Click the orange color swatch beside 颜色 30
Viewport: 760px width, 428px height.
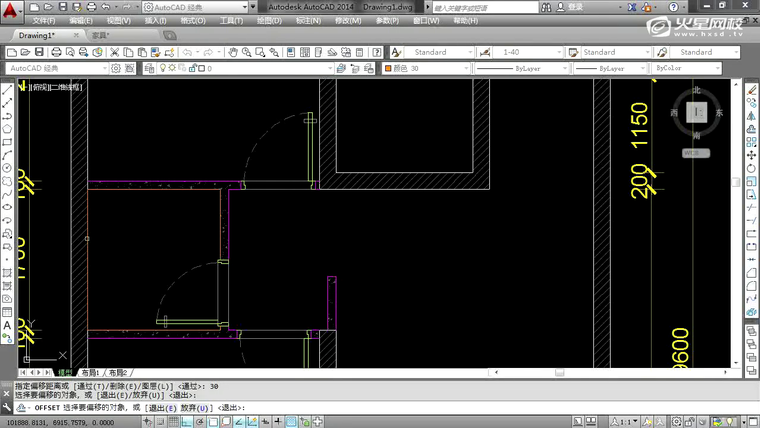click(x=388, y=69)
